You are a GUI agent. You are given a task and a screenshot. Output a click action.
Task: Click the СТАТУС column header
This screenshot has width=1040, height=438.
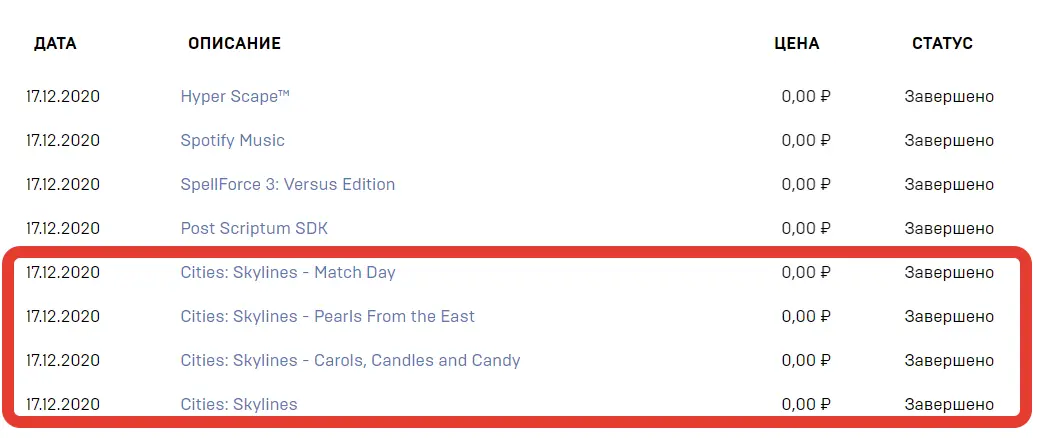pyautogui.click(x=942, y=44)
